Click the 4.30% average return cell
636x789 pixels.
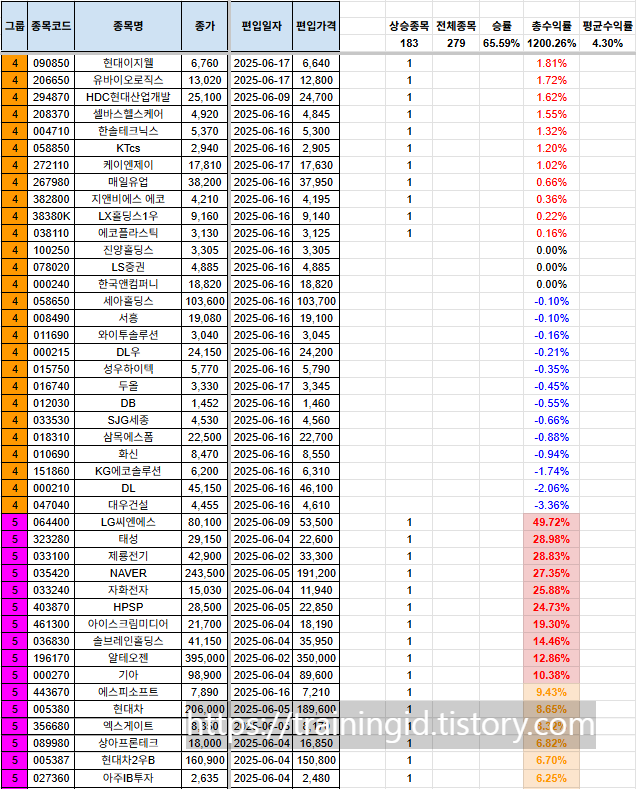click(x=608, y=43)
